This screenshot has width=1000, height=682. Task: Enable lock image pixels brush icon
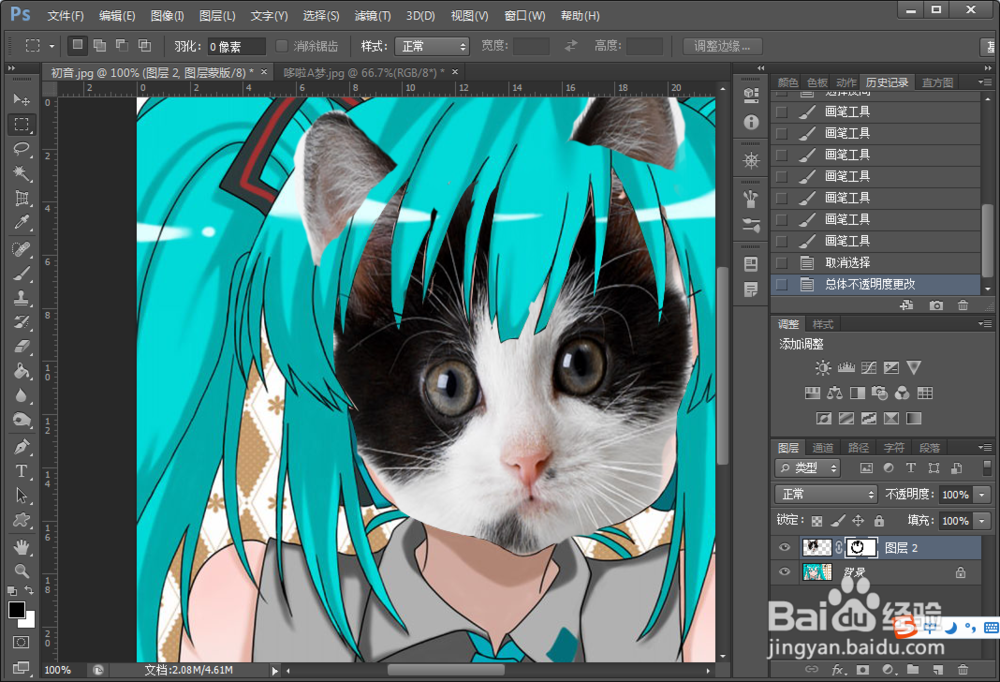tap(838, 521)
